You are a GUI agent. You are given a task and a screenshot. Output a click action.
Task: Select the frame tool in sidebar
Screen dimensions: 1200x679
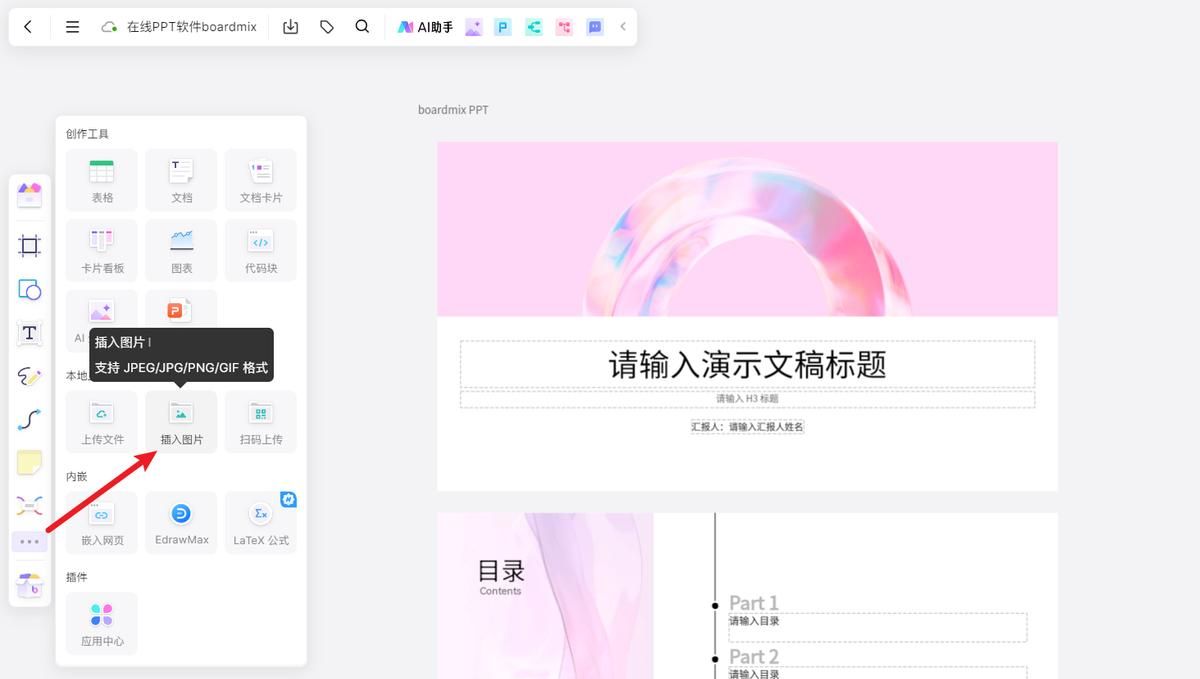[29, 246]
